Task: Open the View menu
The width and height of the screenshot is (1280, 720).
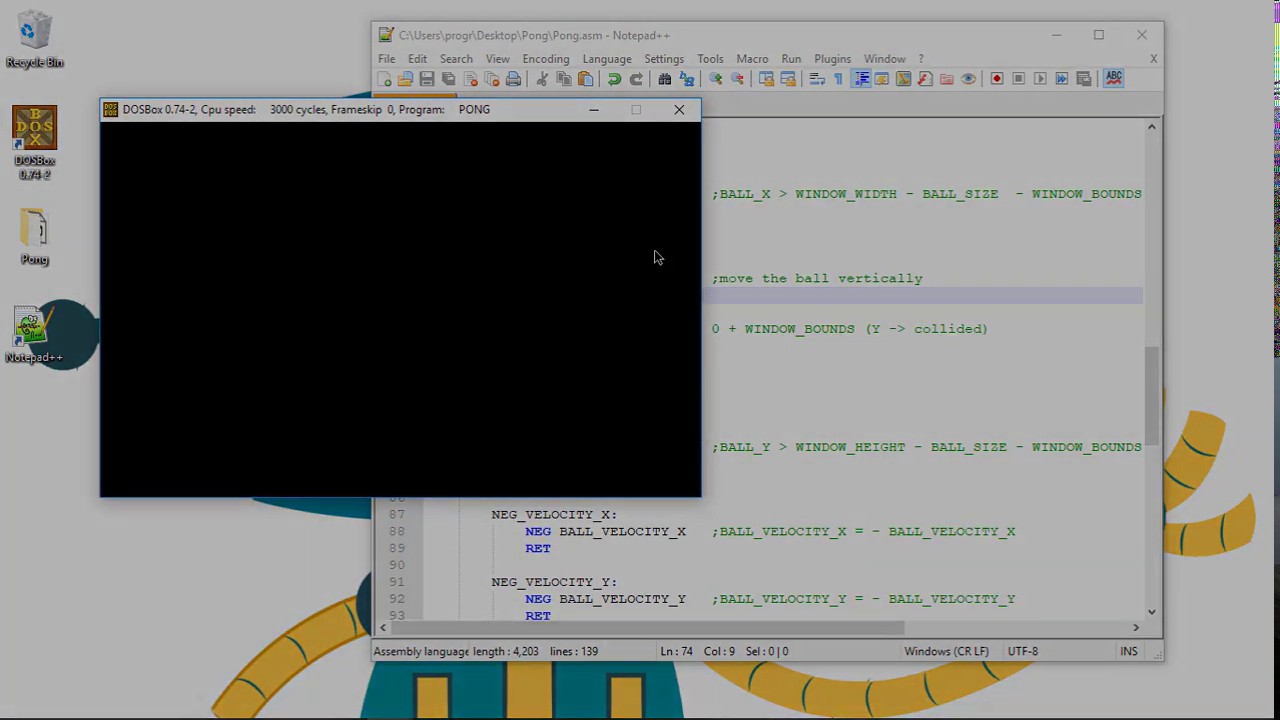Action: tap(497, 59)
